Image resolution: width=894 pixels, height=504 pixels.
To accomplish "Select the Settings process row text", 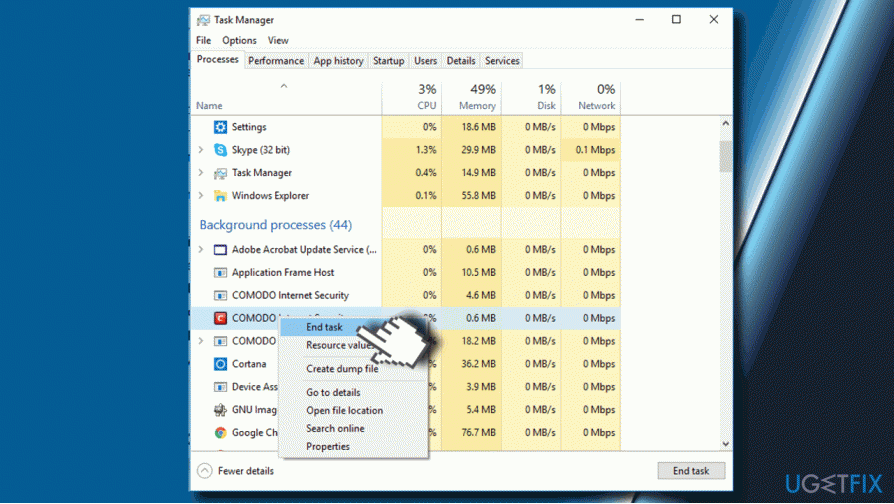I will click(249, 127).
